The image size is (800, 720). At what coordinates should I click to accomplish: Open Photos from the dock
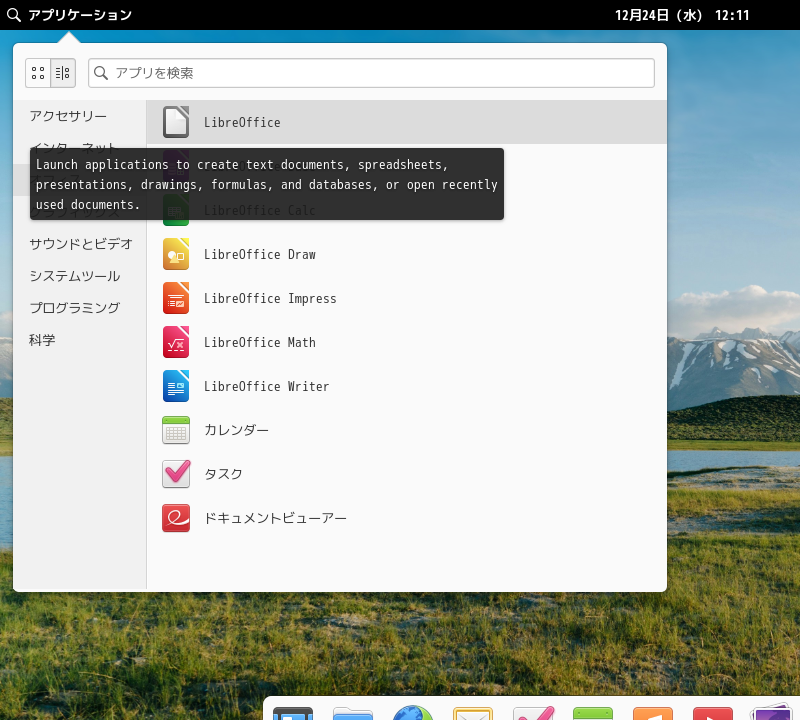coord(770,712)
